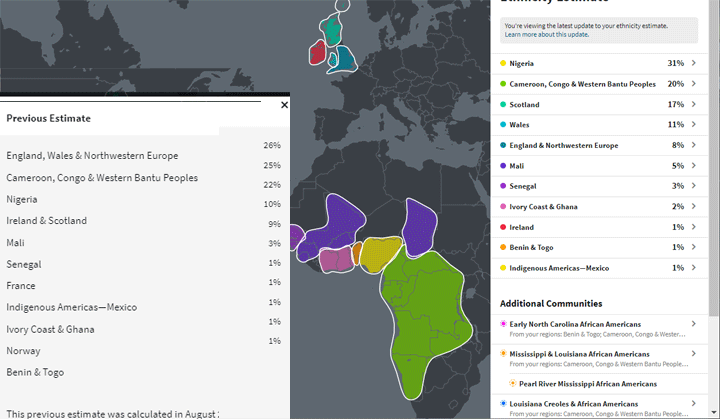Click the teal Scotland map region
This screenshot has width=720, height=419.
pos(331,29)
